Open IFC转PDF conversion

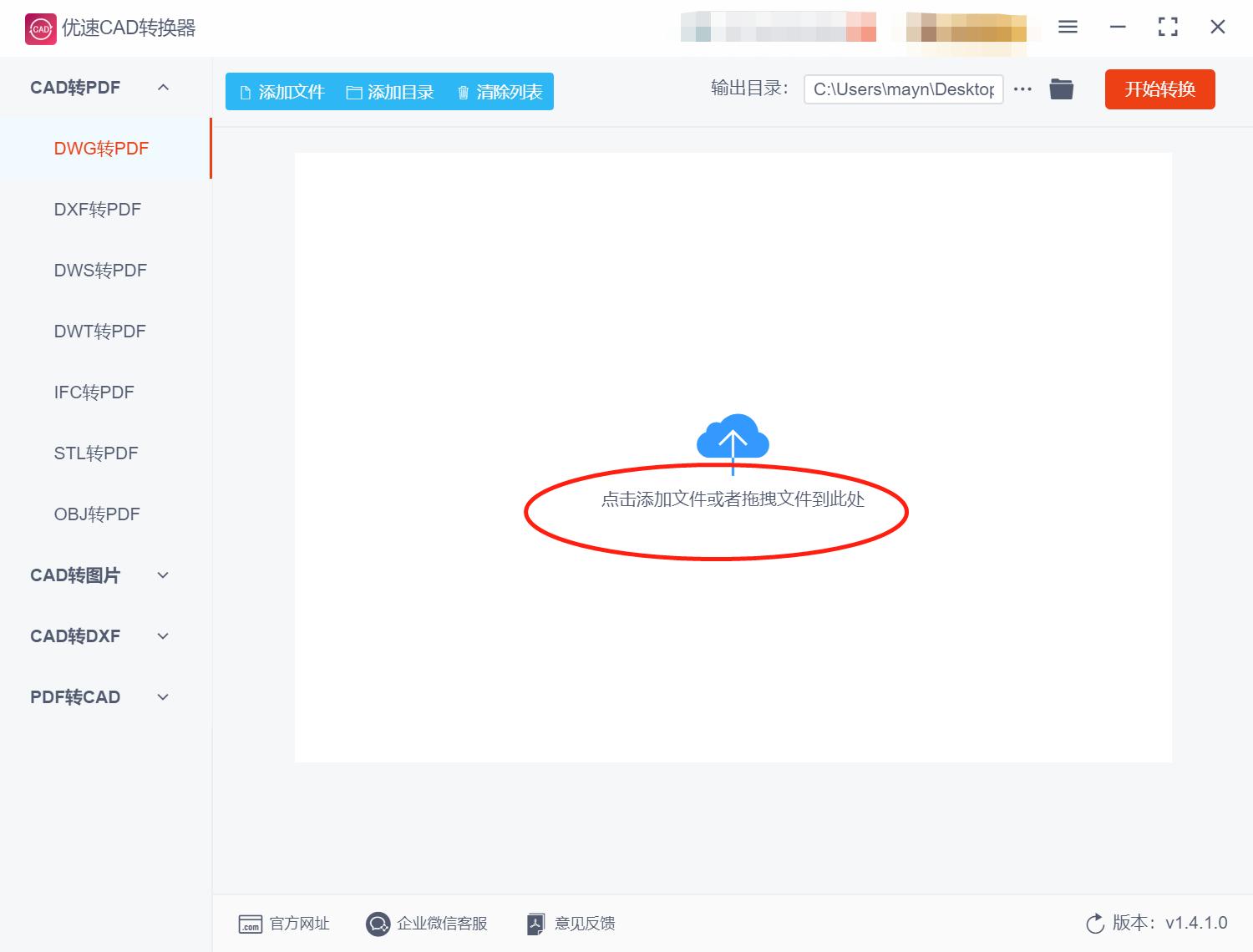[94, 392]
